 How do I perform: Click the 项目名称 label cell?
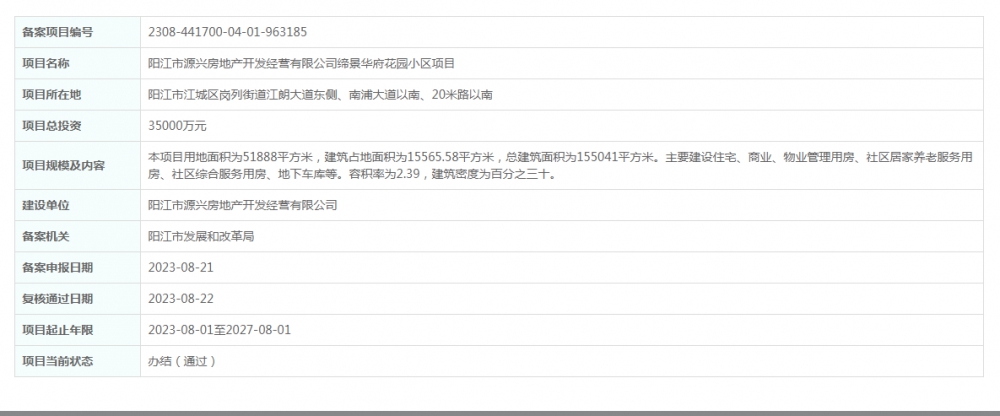[x=77, y=63]
